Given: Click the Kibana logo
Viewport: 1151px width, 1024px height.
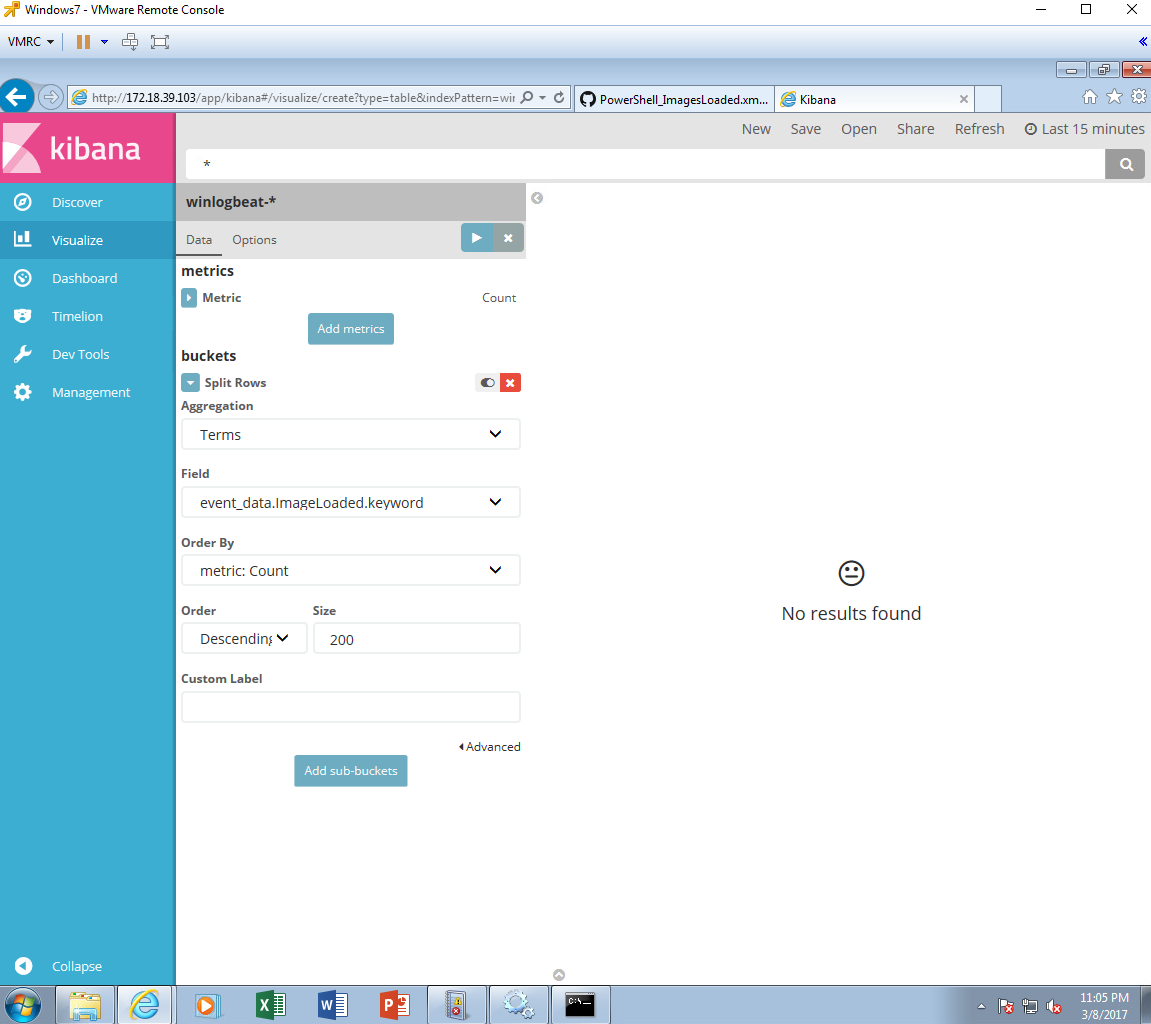Looking at the screenshot, I should (x=87, y=148).
